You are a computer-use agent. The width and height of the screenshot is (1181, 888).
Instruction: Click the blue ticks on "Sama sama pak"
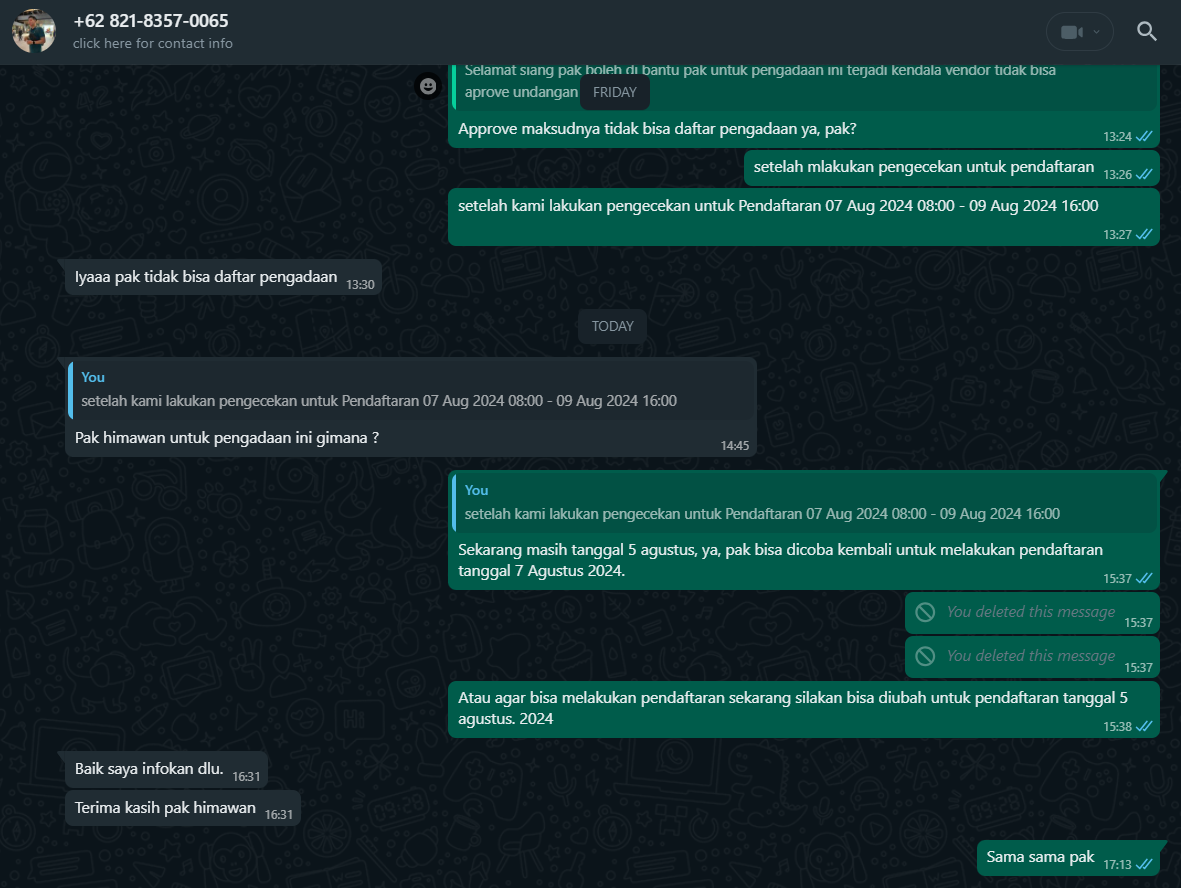tap(1144, 863)
